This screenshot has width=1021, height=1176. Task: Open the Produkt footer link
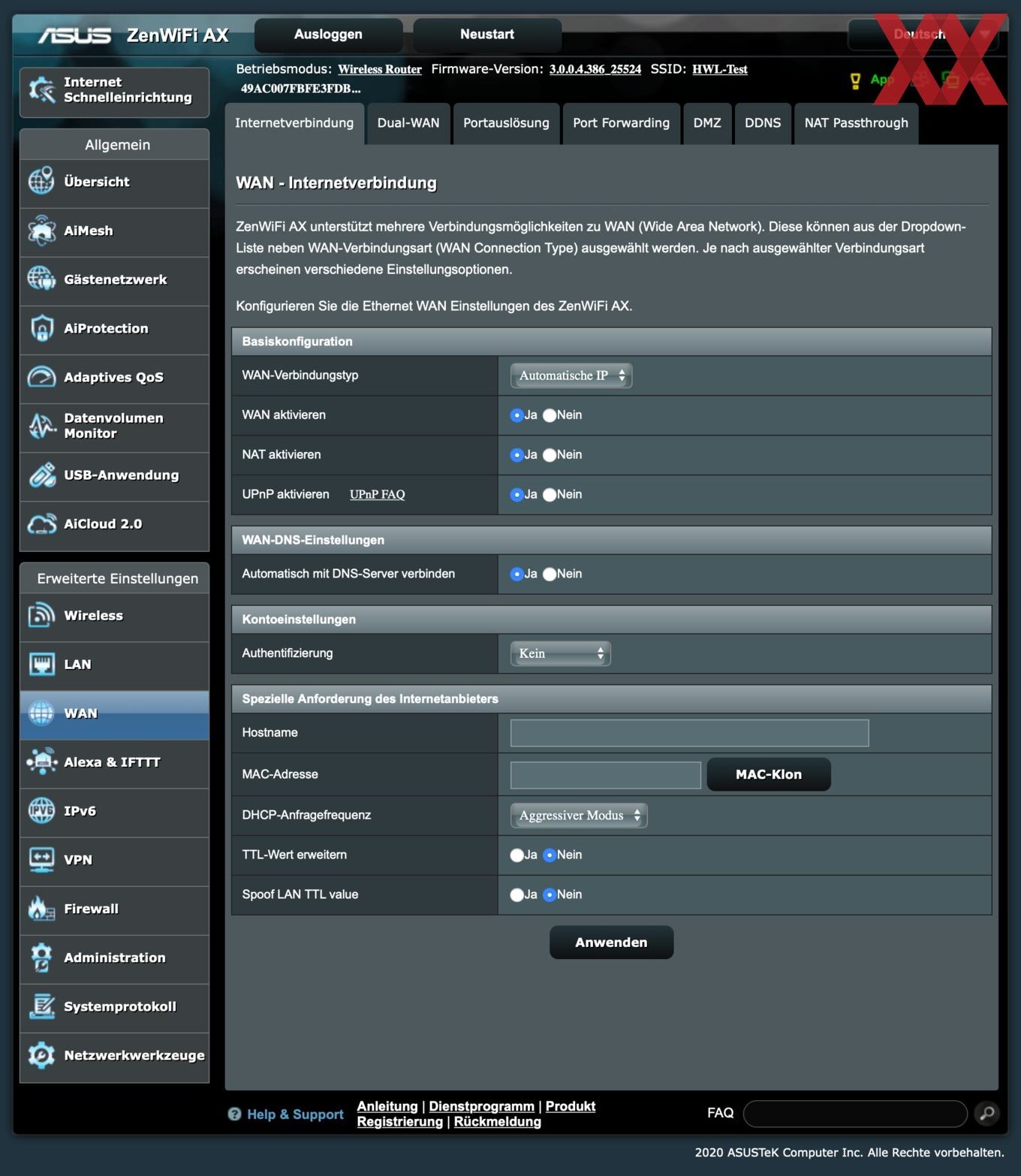pyautogui.click(x=571, y=1106)
